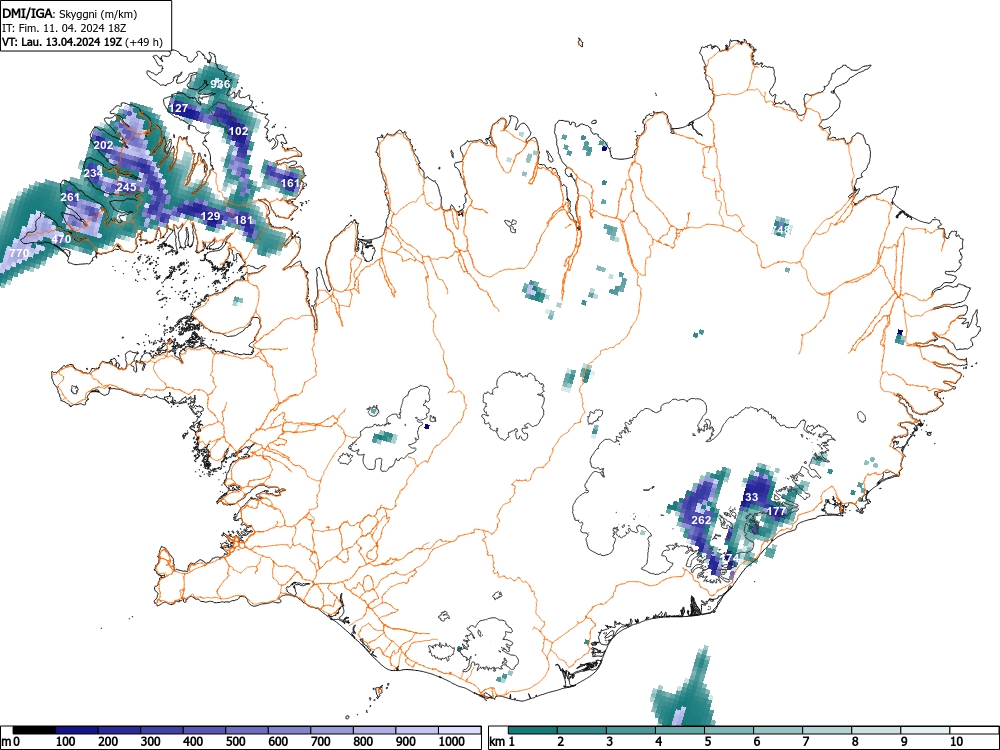Screen dimensions: 1000x750
Task: Click the visibility value 102 on the map
Action: [x=239, y=131]
